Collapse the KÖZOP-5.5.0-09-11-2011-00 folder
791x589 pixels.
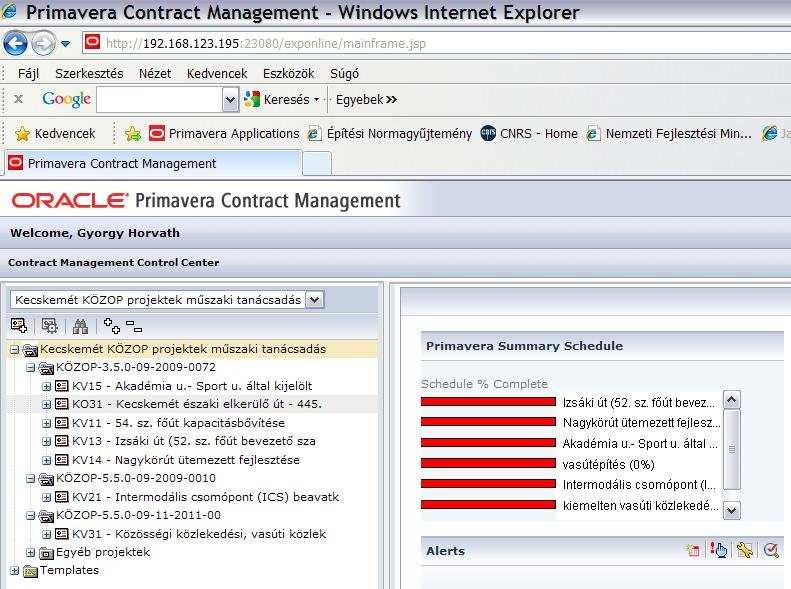point(30,516)
